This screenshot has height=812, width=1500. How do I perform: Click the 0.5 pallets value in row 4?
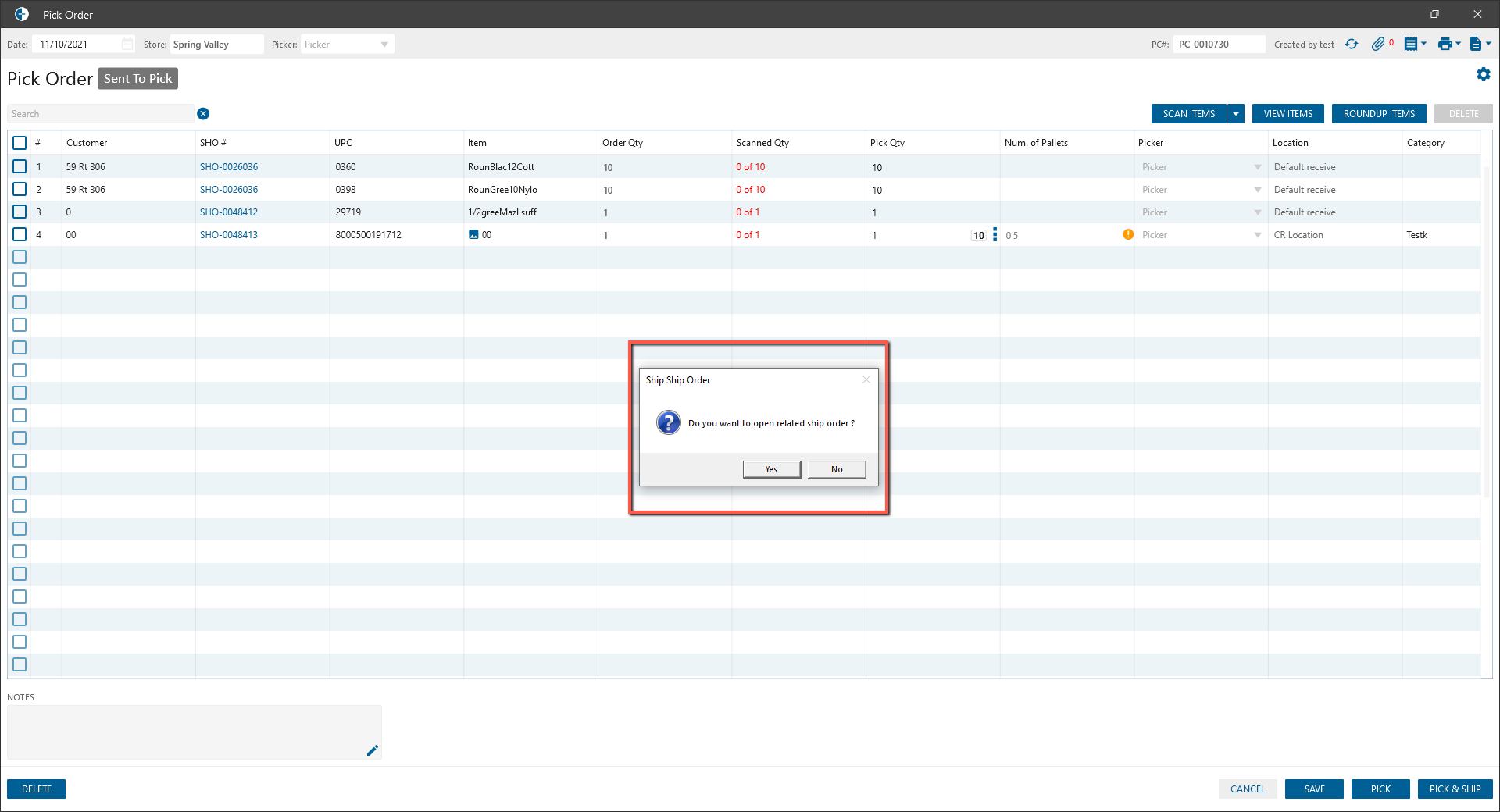[x=1012, y=235]
